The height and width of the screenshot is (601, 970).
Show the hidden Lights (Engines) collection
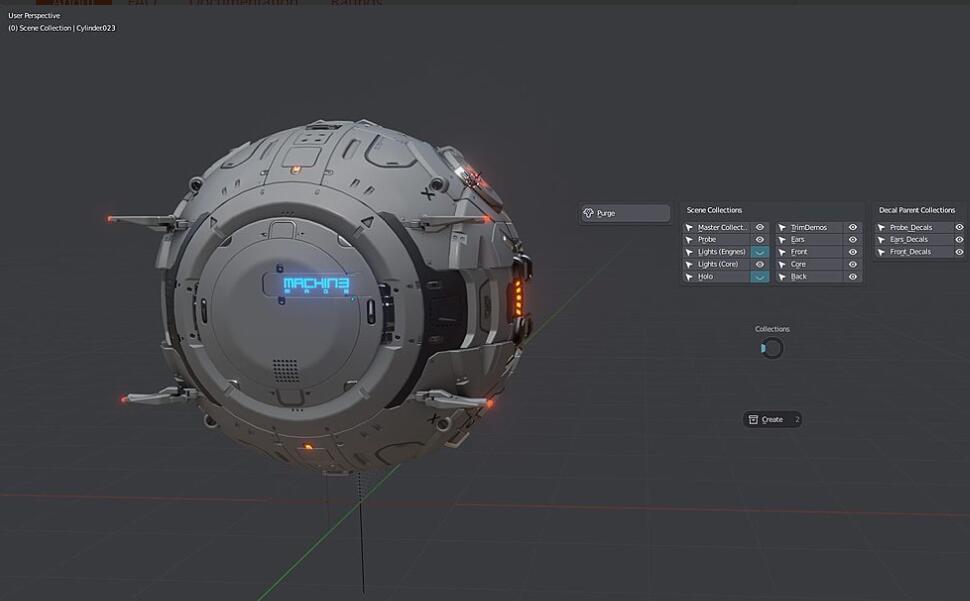[760, 252]
